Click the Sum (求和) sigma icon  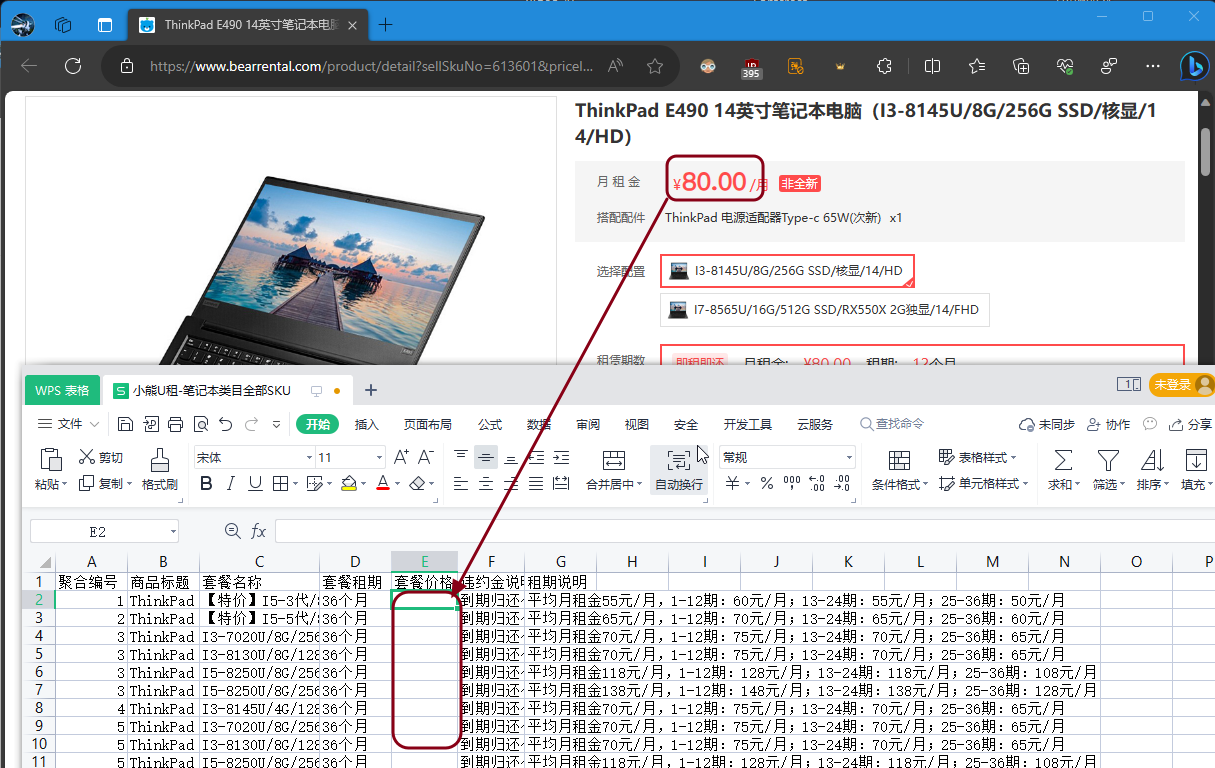[1063, 470]
